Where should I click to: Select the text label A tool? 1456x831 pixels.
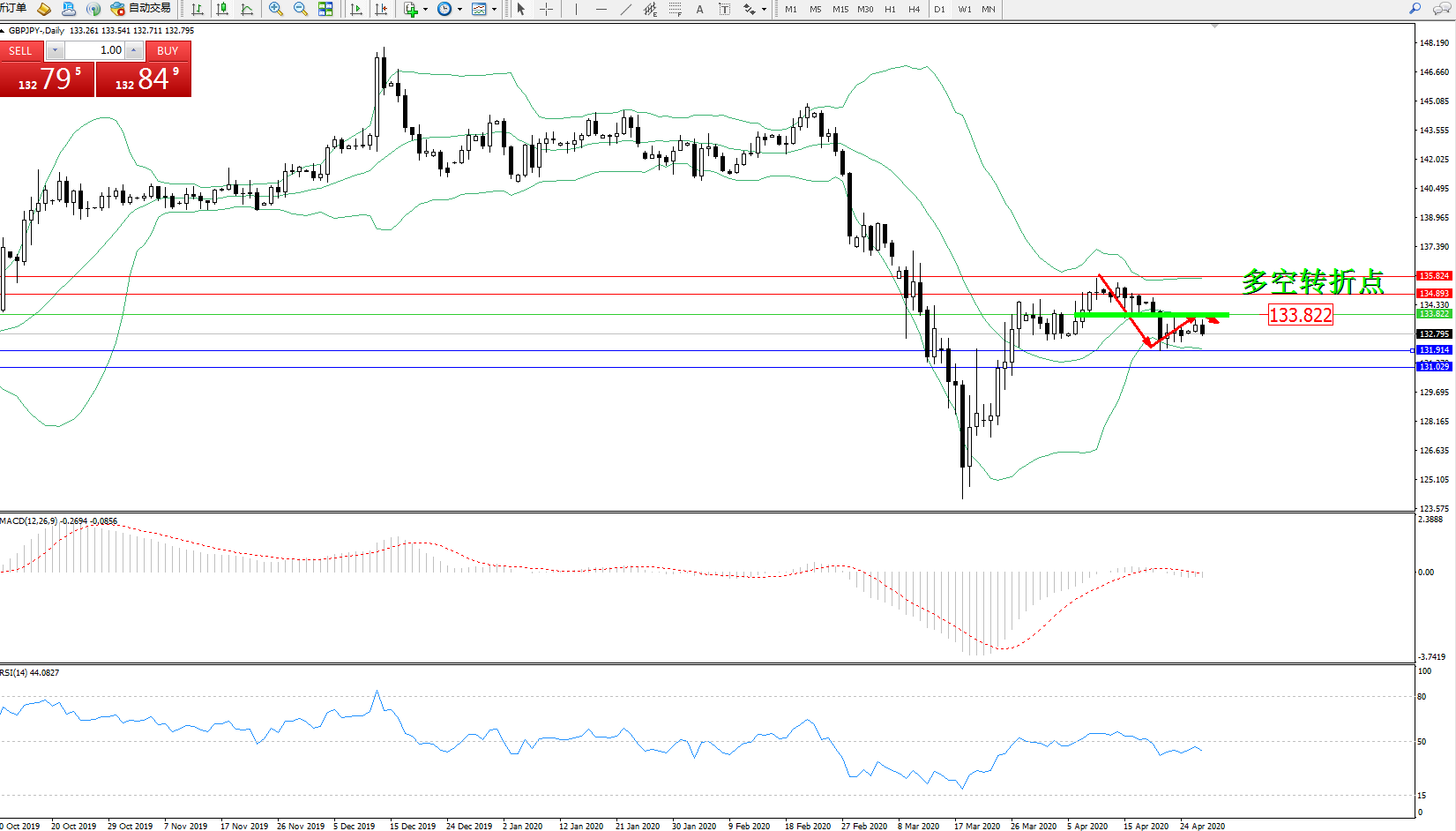[x=699, y=9]
